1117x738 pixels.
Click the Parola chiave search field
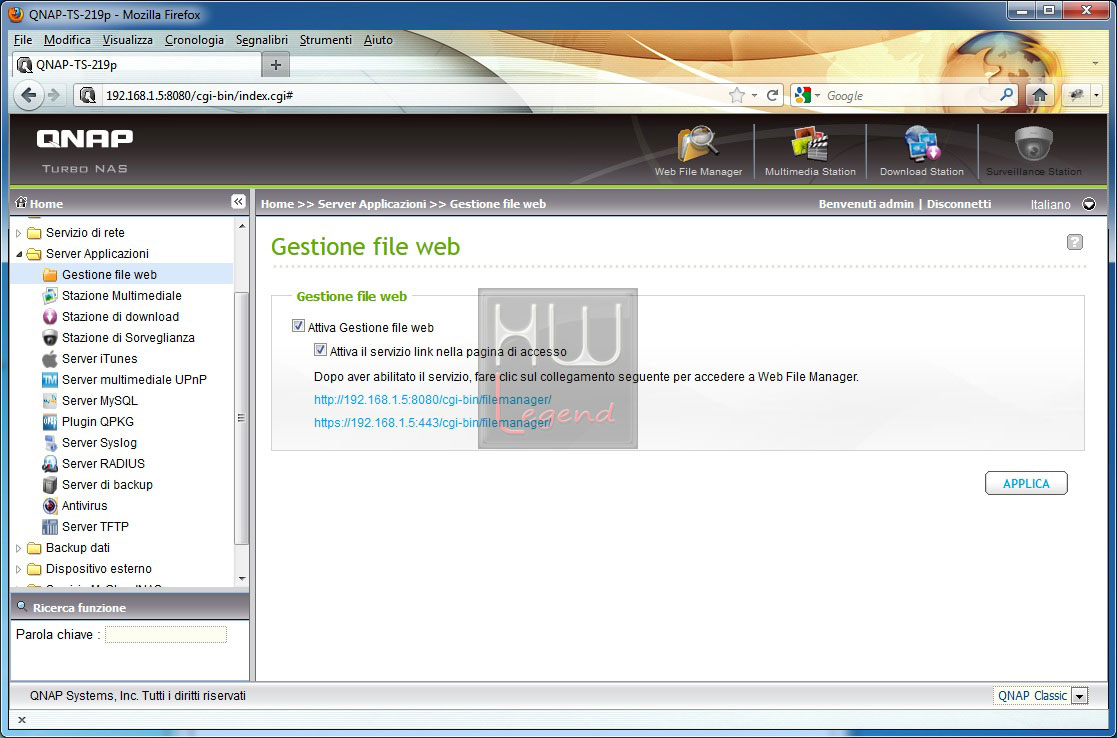[x=166, y=634]
